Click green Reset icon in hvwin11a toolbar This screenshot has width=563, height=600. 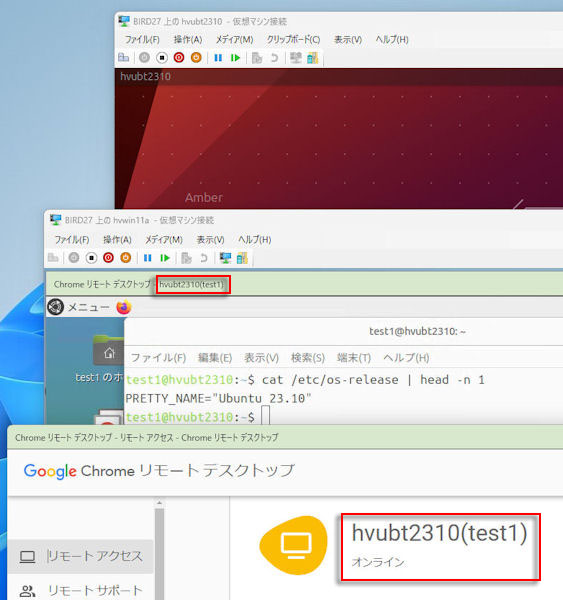coord(165,258)
